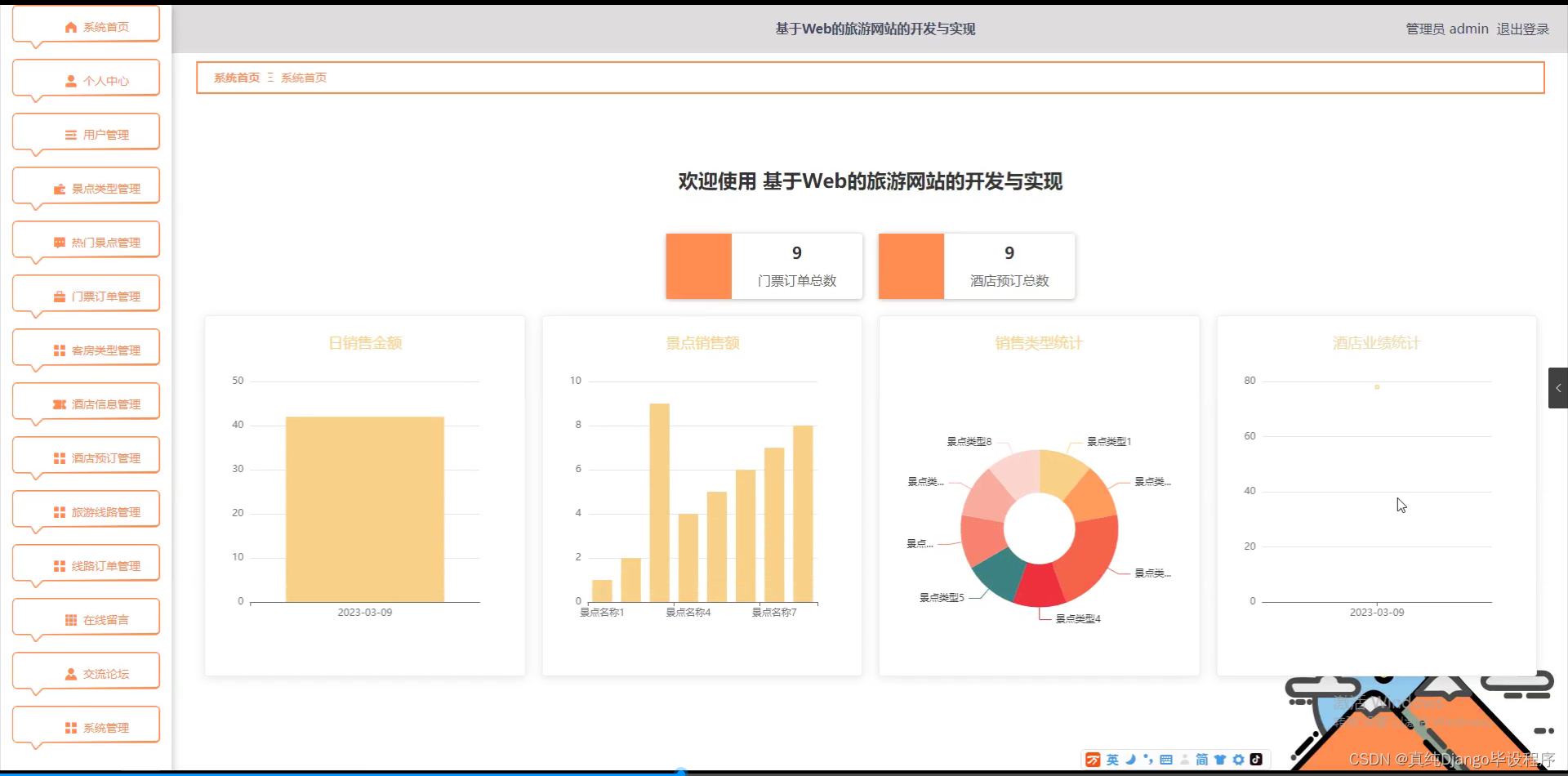This screenshot has height=776, width=1568.
Task: Click the TikTok icon in the input toolbar
Action: point(1257,759)
